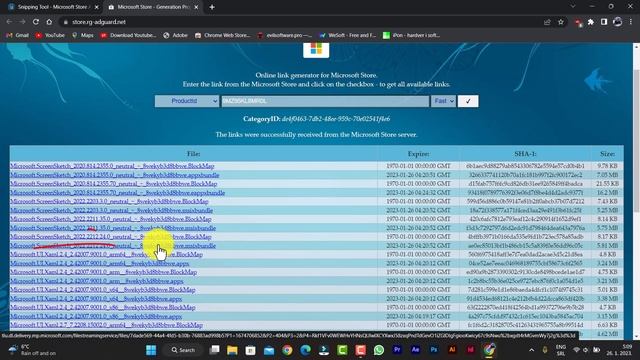
Task: Open the Chrome three-dot menu
Action: (631, 22)
